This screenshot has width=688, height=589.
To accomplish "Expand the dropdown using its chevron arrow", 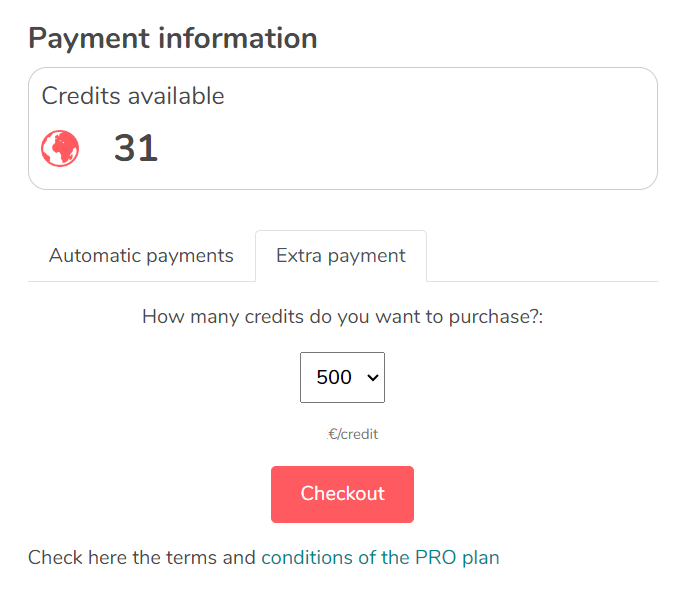I will tap(373, 377).
